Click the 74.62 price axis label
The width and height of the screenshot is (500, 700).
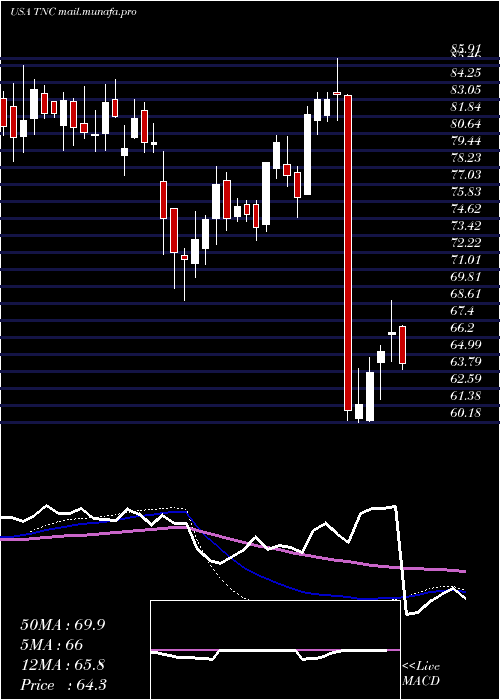[x=466, y=208]
